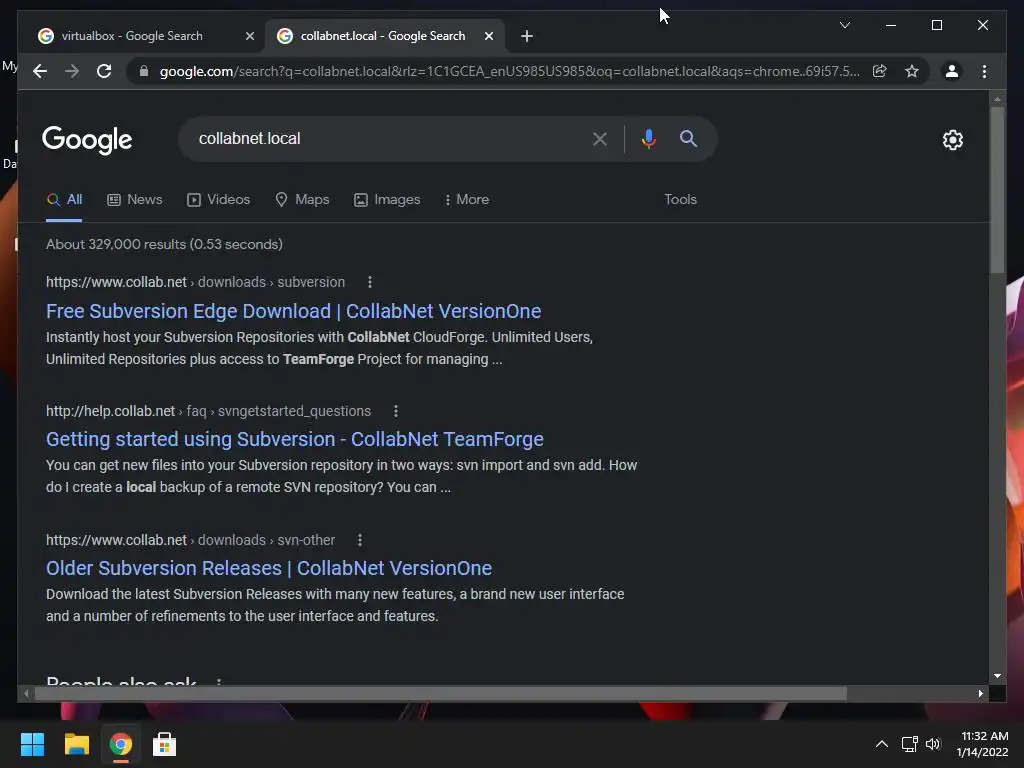Click the Chrome icon in the taskbar
1024x768 pixels.
[121, 744]
